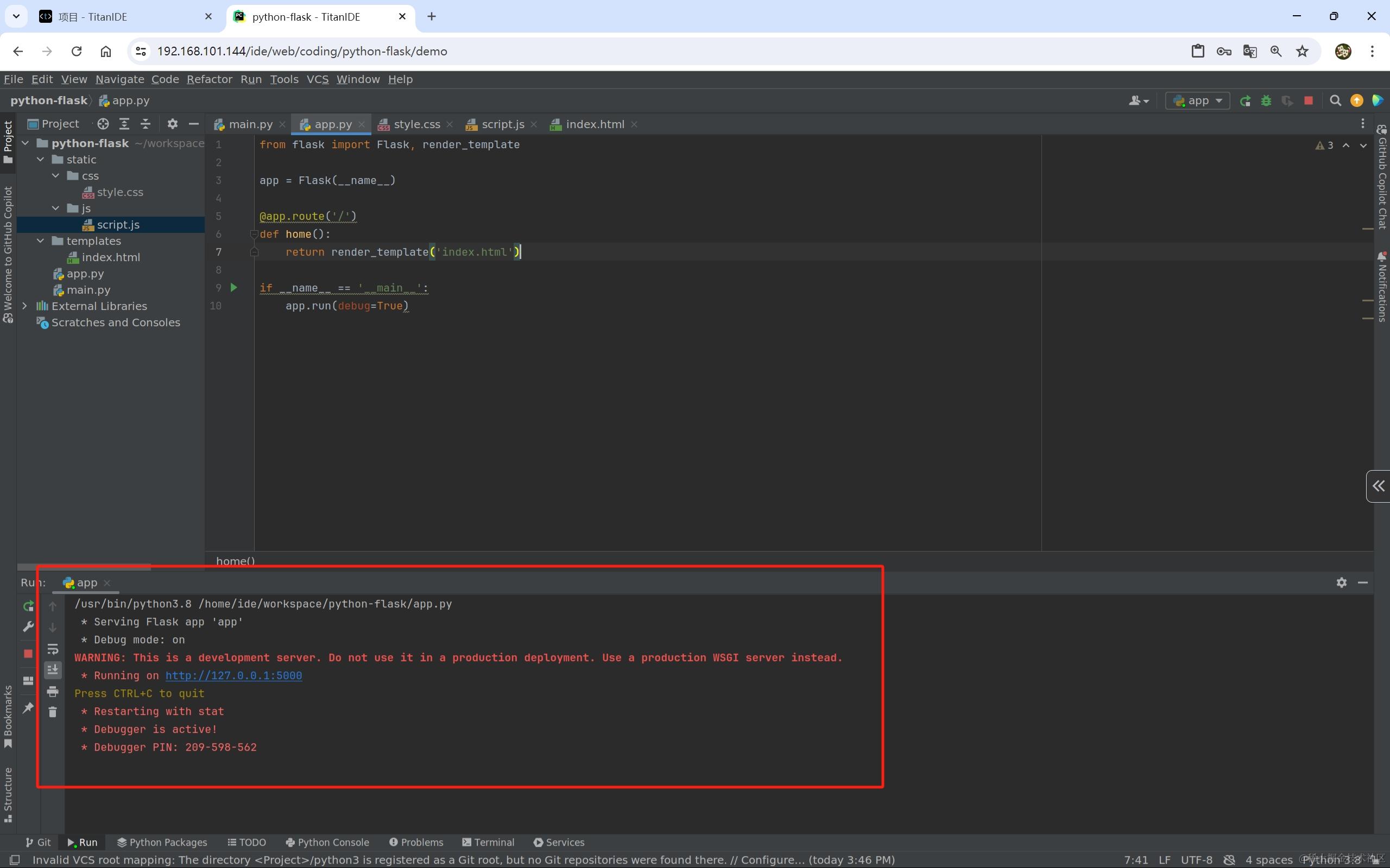Click the Select Opened File target icon

103,124
